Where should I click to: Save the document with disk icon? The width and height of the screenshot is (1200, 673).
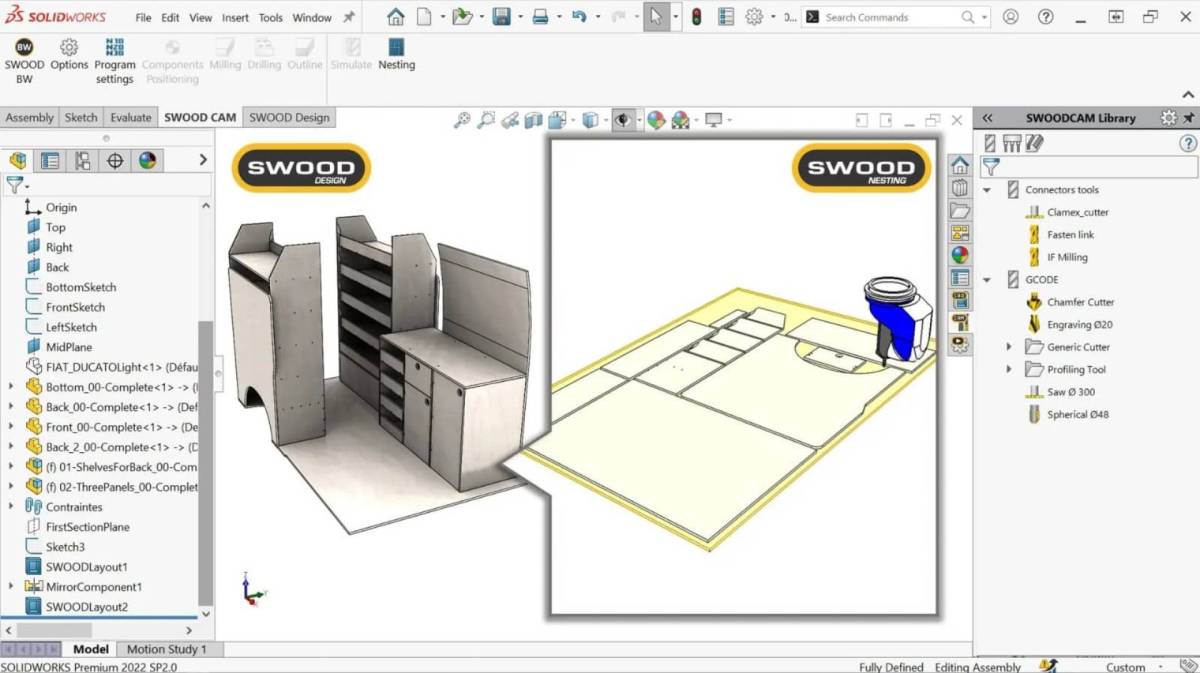coord(501,17)
